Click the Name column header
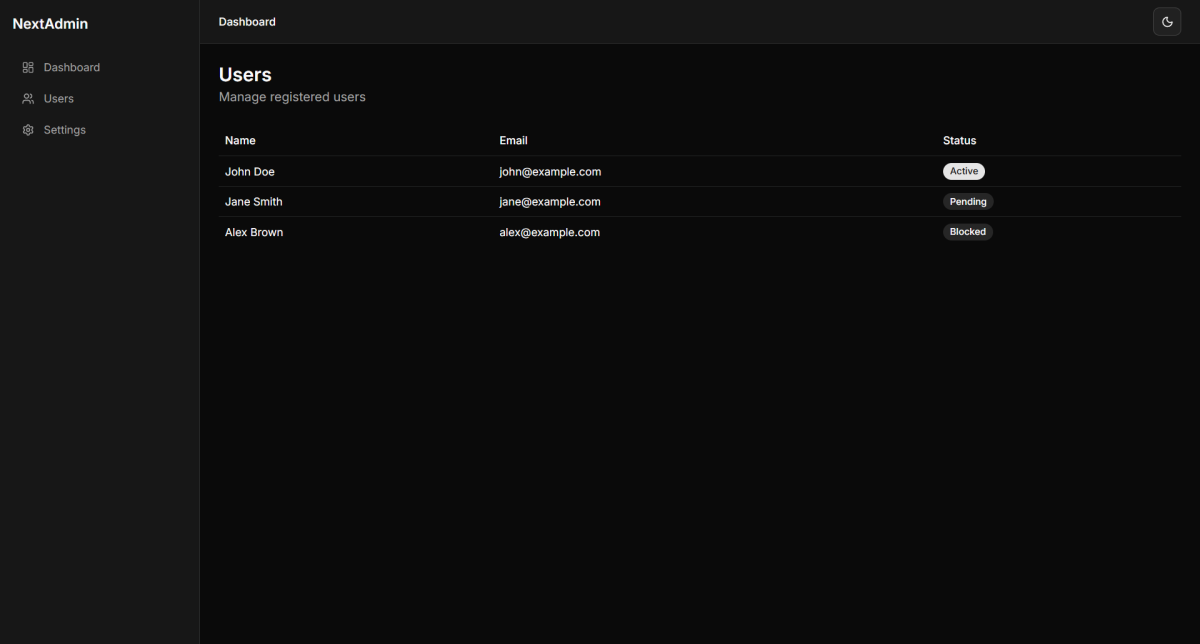Image resolution: width=1200 pixels, height=644 pixels. pos(240,141)
